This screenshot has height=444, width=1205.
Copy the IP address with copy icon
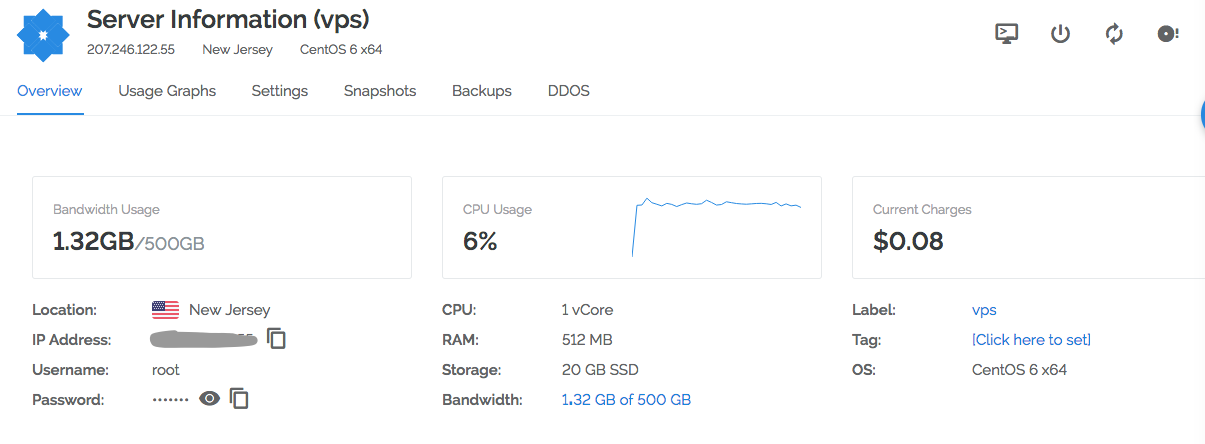tap(276, 339)
